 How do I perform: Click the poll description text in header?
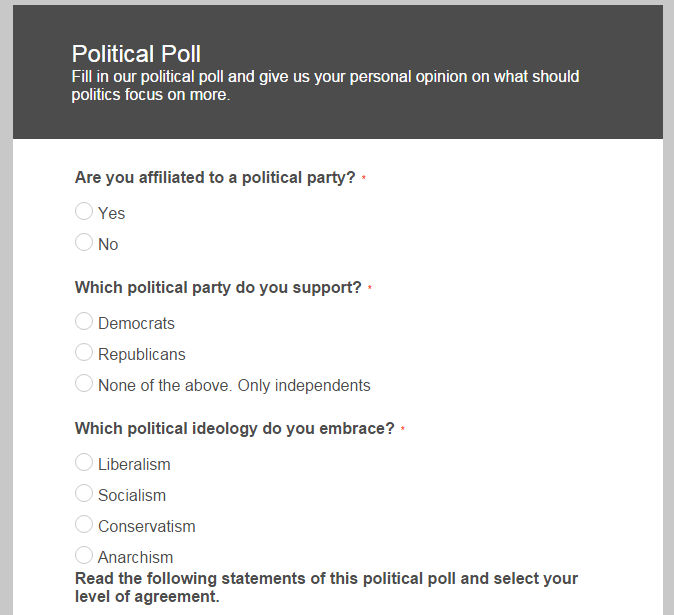point(325,86)
